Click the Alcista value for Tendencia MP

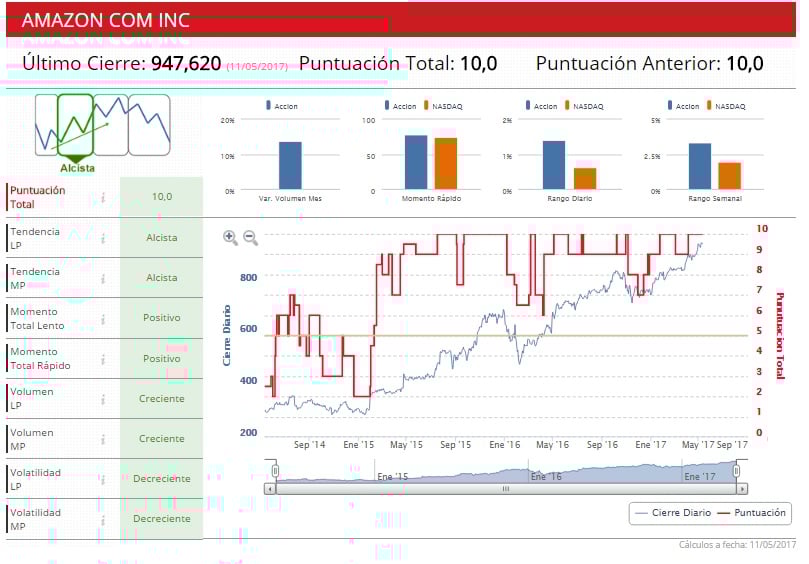pos(161,278)
